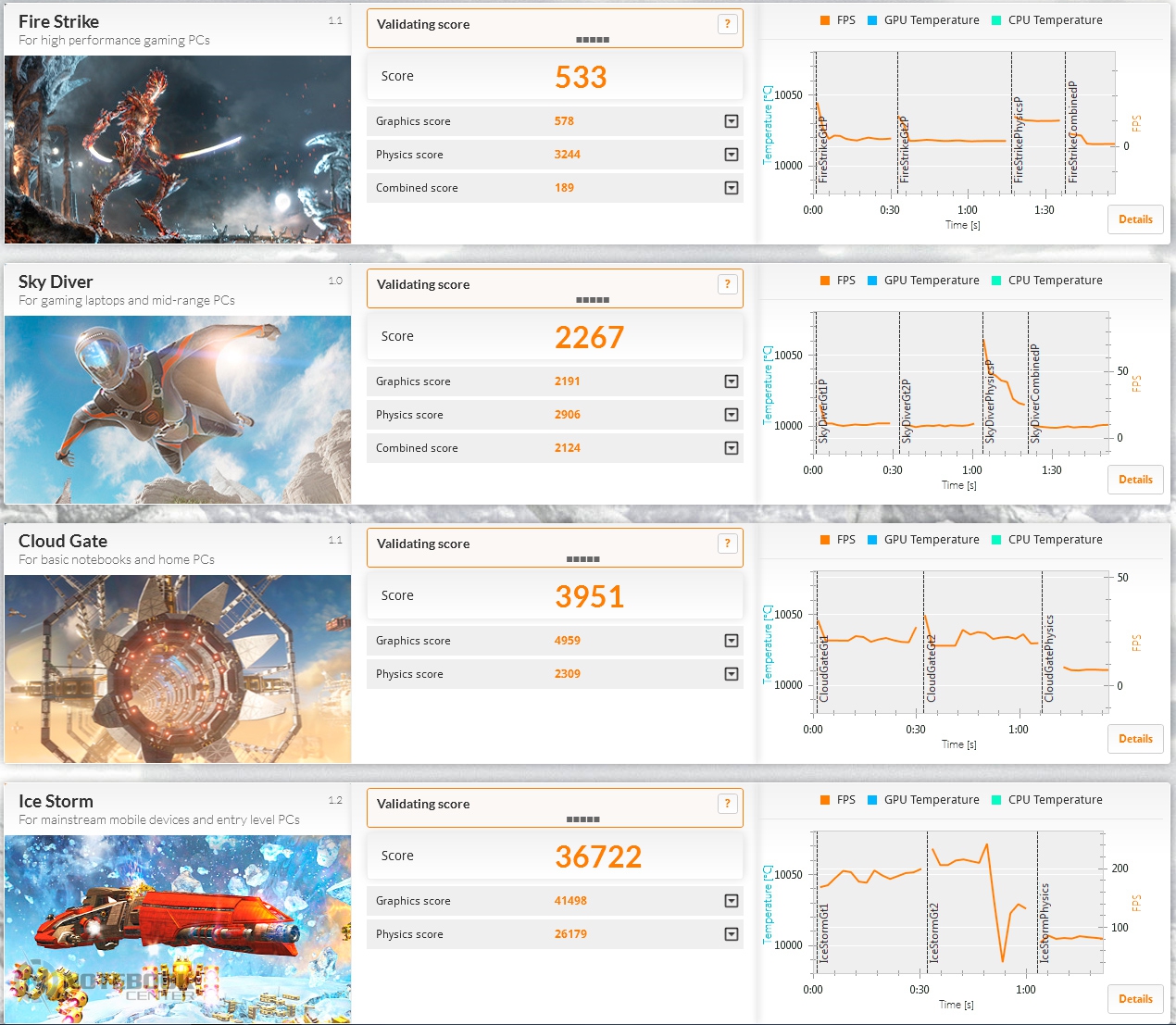Expand the Fire Strike Graphics score row

[732, 121]
